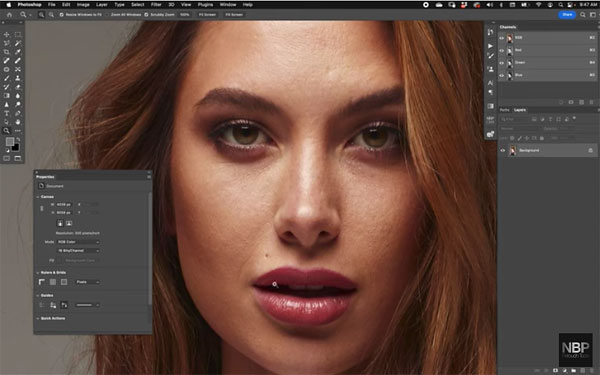Collapse the Rulers & Grids section
The image size is (600, 375).
(x=38, y=272)
